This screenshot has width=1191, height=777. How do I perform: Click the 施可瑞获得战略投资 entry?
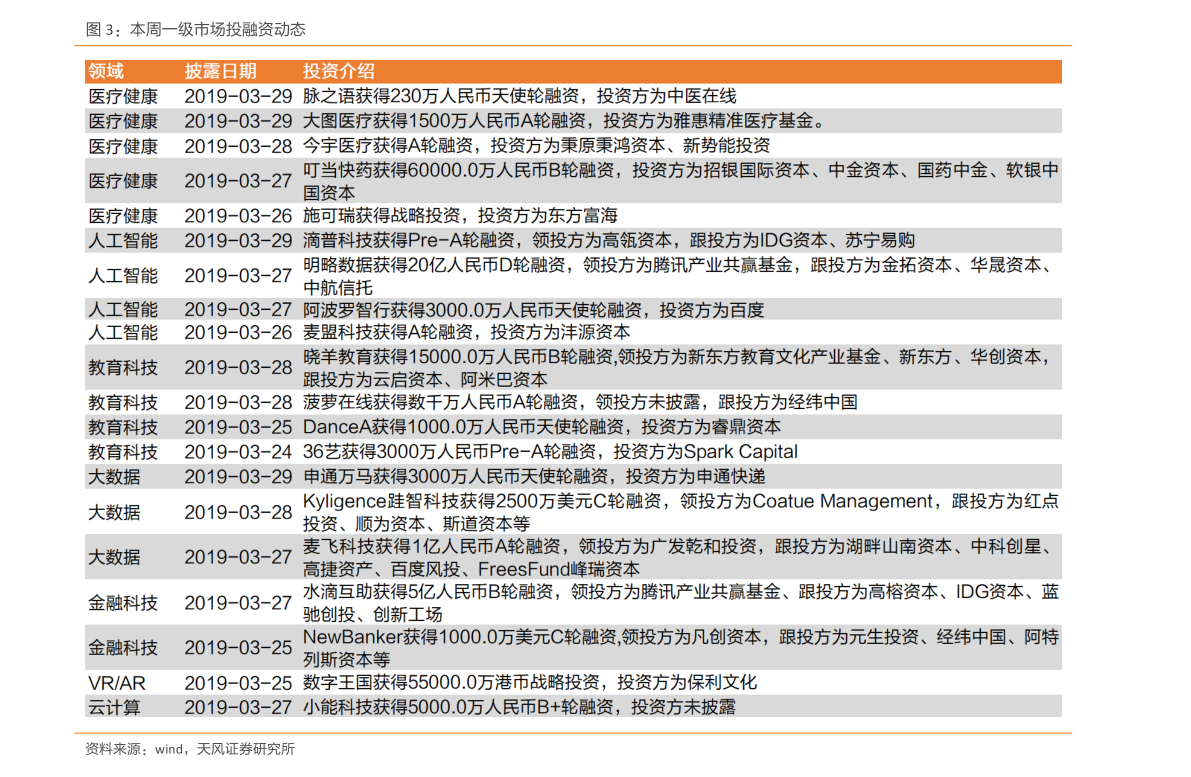[x=460, y=216]
